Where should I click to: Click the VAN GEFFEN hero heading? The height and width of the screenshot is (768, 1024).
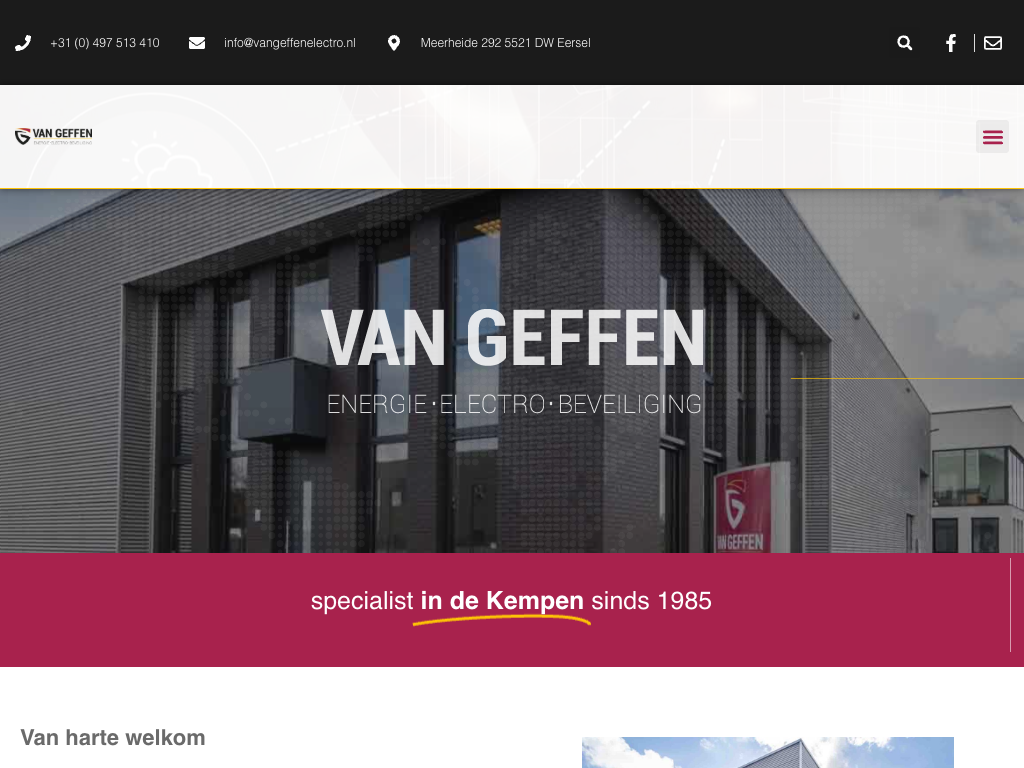pyautogui.click(x=514, y=338)
